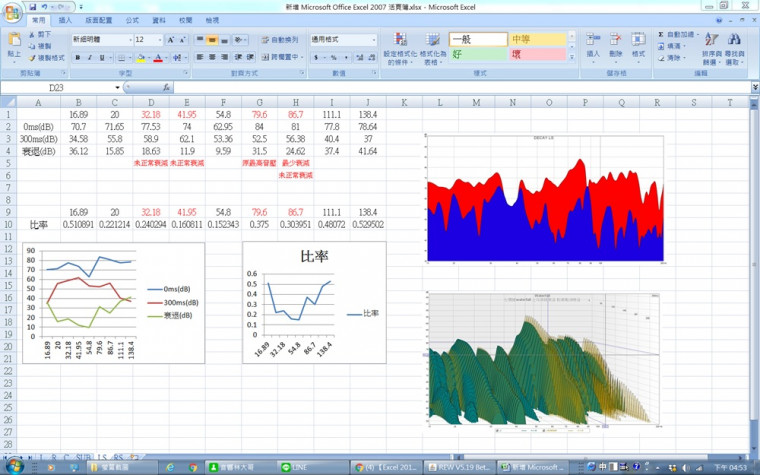Open the Formulas (公式) ribbon tab
This screenshot has height=475, width=760.
click(132, 20)
